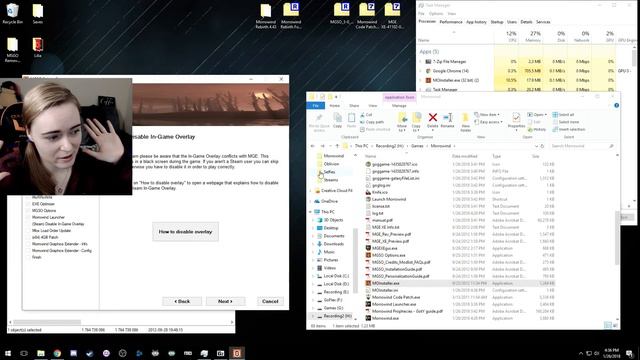
Task: Click Explorer's Back navigation arrow
Action: pyautogui.click(x=313, y=146)
